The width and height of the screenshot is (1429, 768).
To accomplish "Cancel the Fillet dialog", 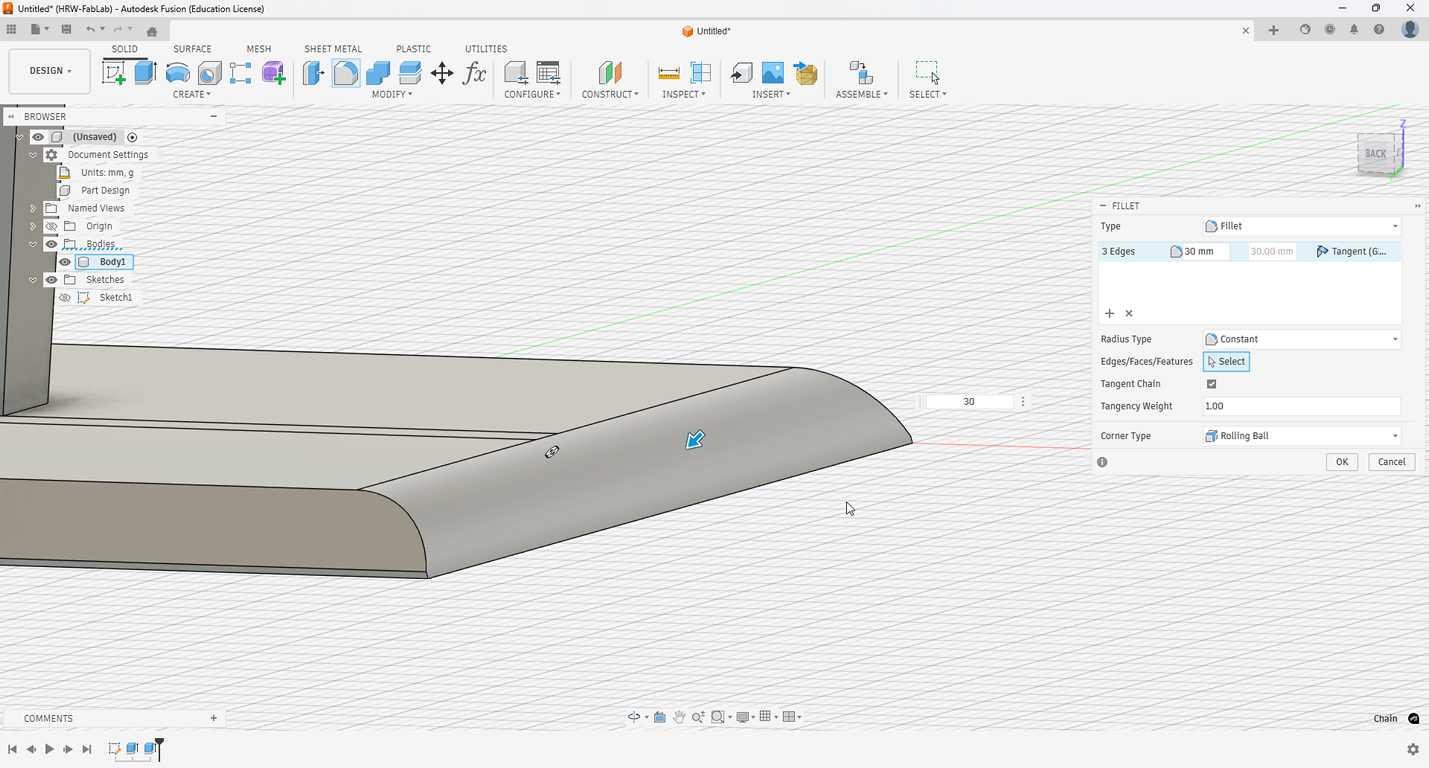I will (x=1391, y=462).
